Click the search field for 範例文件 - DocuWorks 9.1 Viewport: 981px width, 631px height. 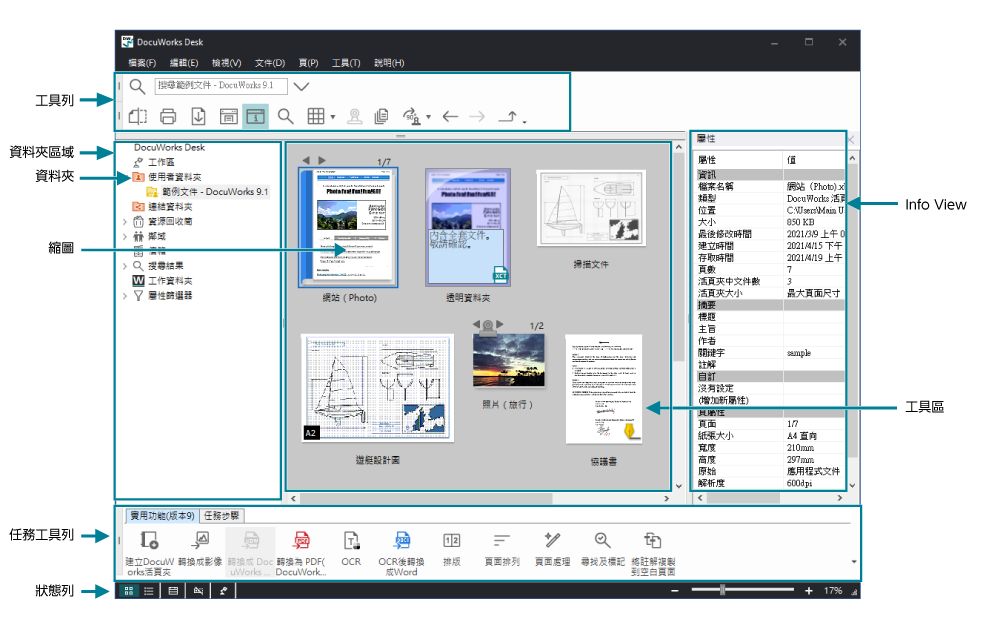coord(221,86)
